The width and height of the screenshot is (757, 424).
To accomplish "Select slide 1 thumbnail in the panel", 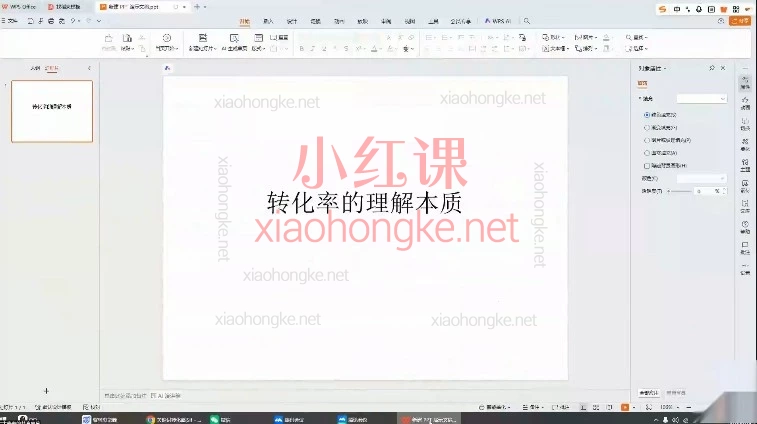I will click(52, 111).
